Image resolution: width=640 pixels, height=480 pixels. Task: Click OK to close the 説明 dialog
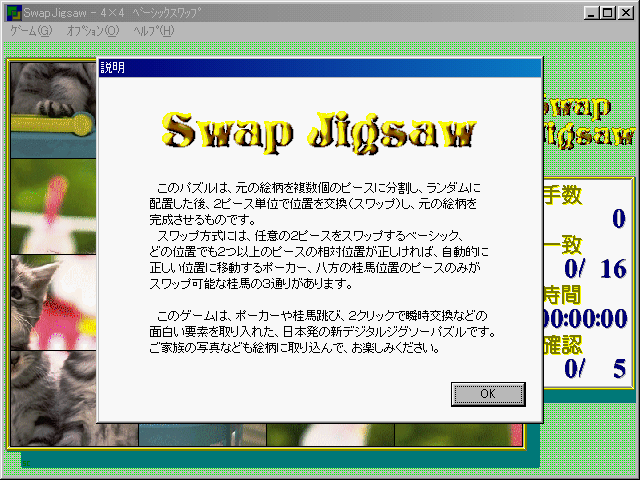488,394
